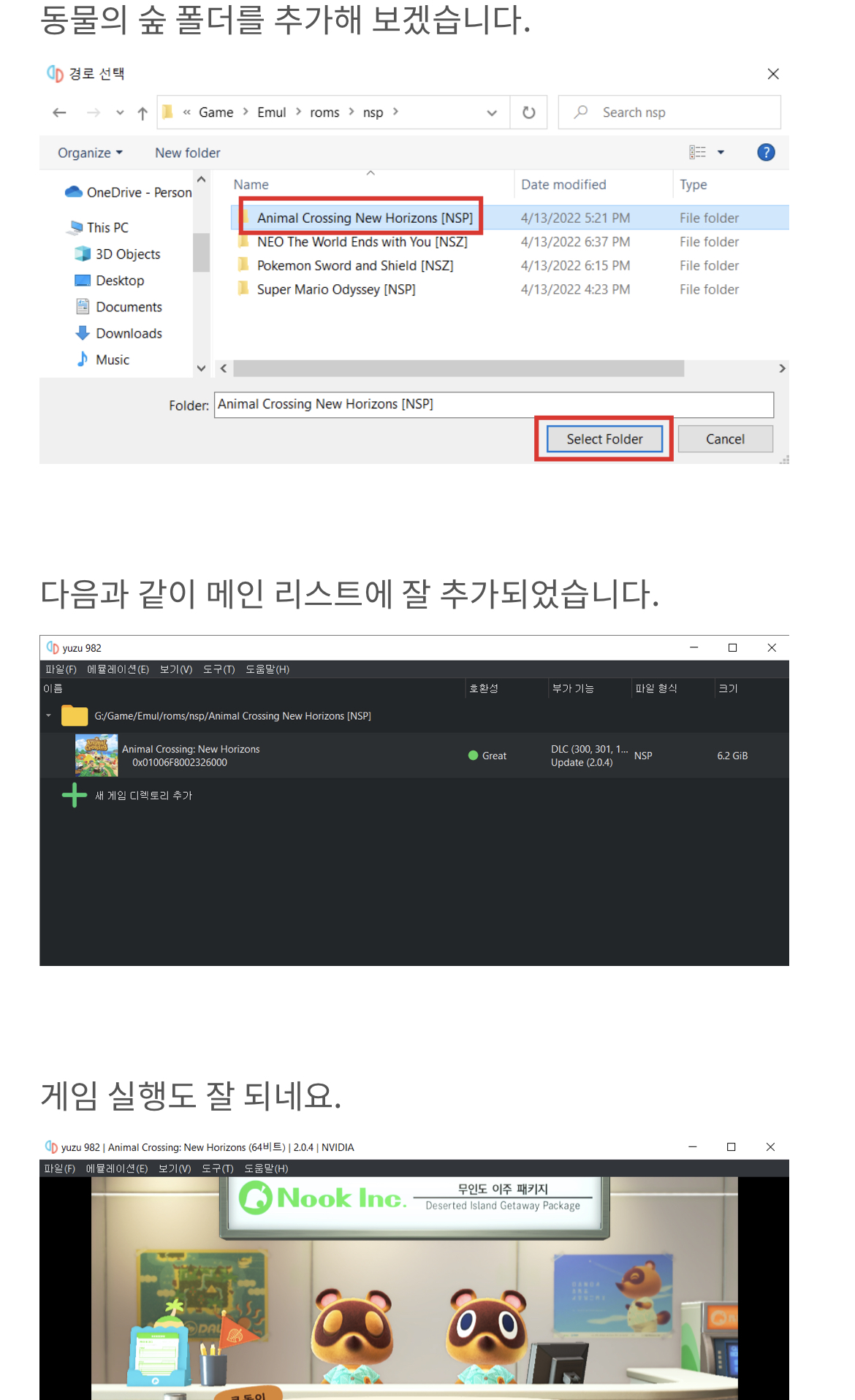This screenshot has width=855, height=1400.
Task: Open Documents in navigation pane
Action: 118,307
